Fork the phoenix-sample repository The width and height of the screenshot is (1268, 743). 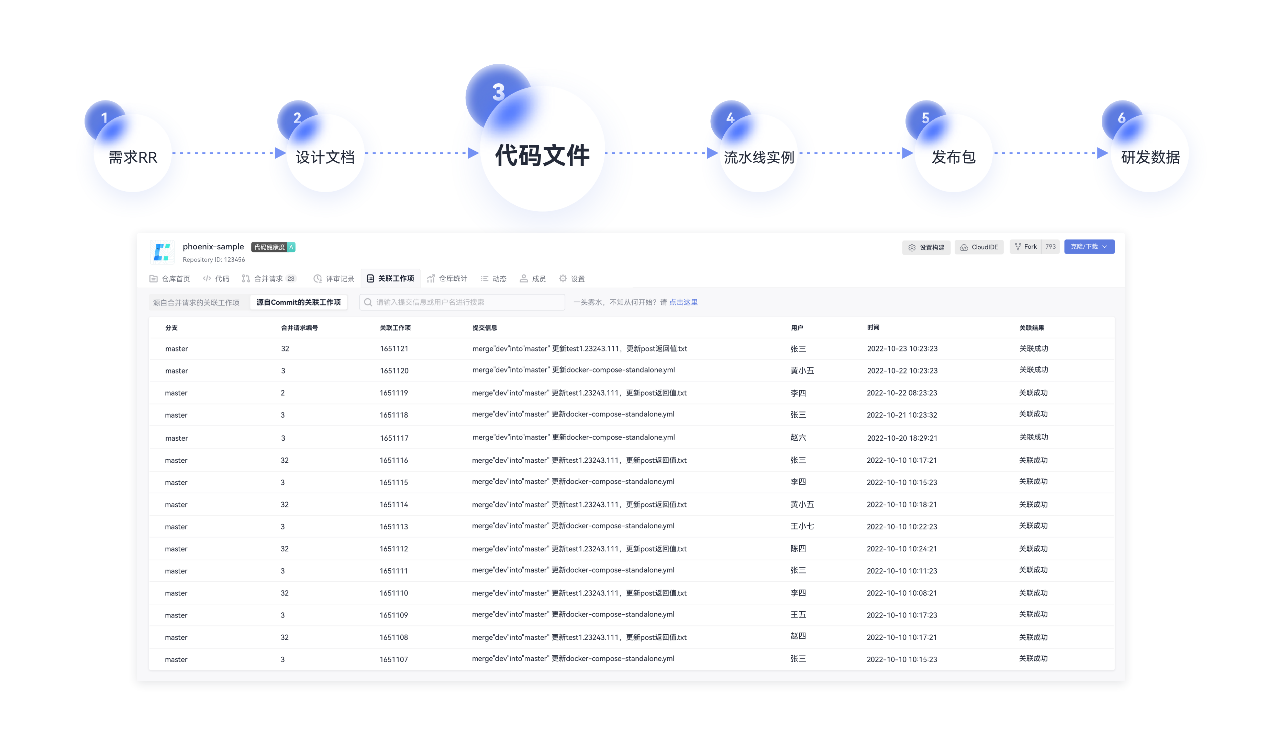[1031, 246]
